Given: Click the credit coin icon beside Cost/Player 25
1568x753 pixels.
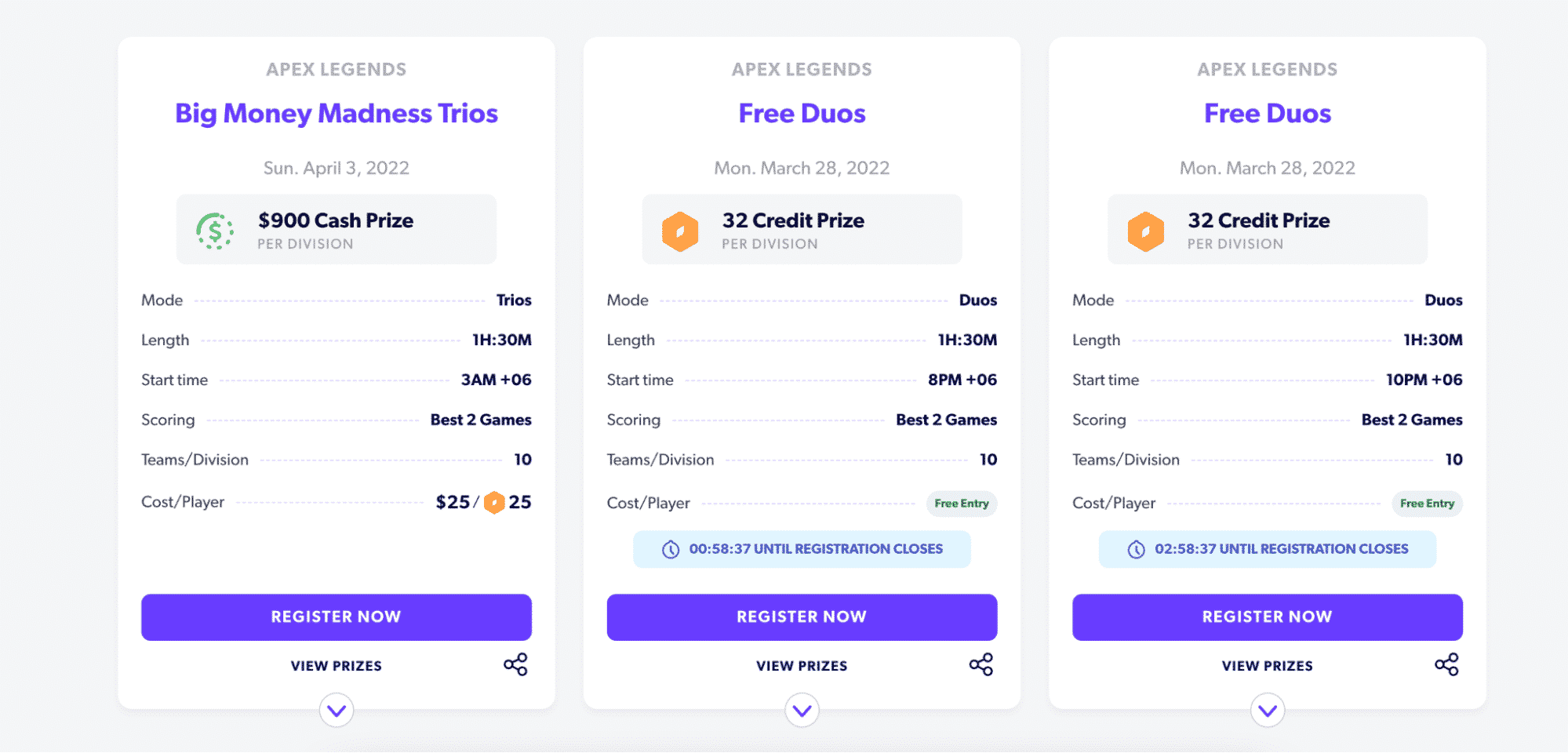Looking at the screenshot, I should point(494,503).
